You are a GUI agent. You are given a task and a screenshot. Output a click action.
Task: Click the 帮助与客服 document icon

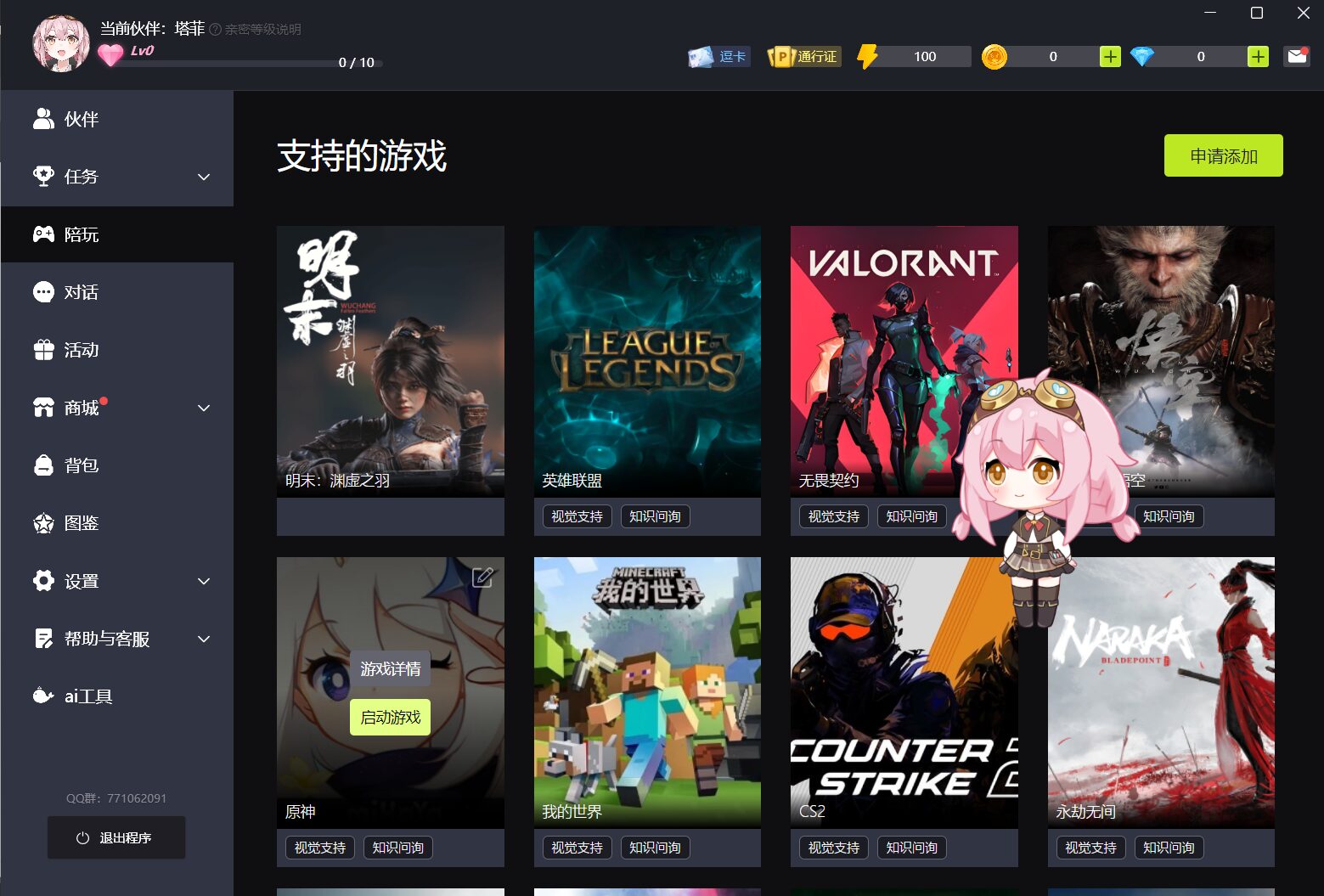tap(43, 639)
